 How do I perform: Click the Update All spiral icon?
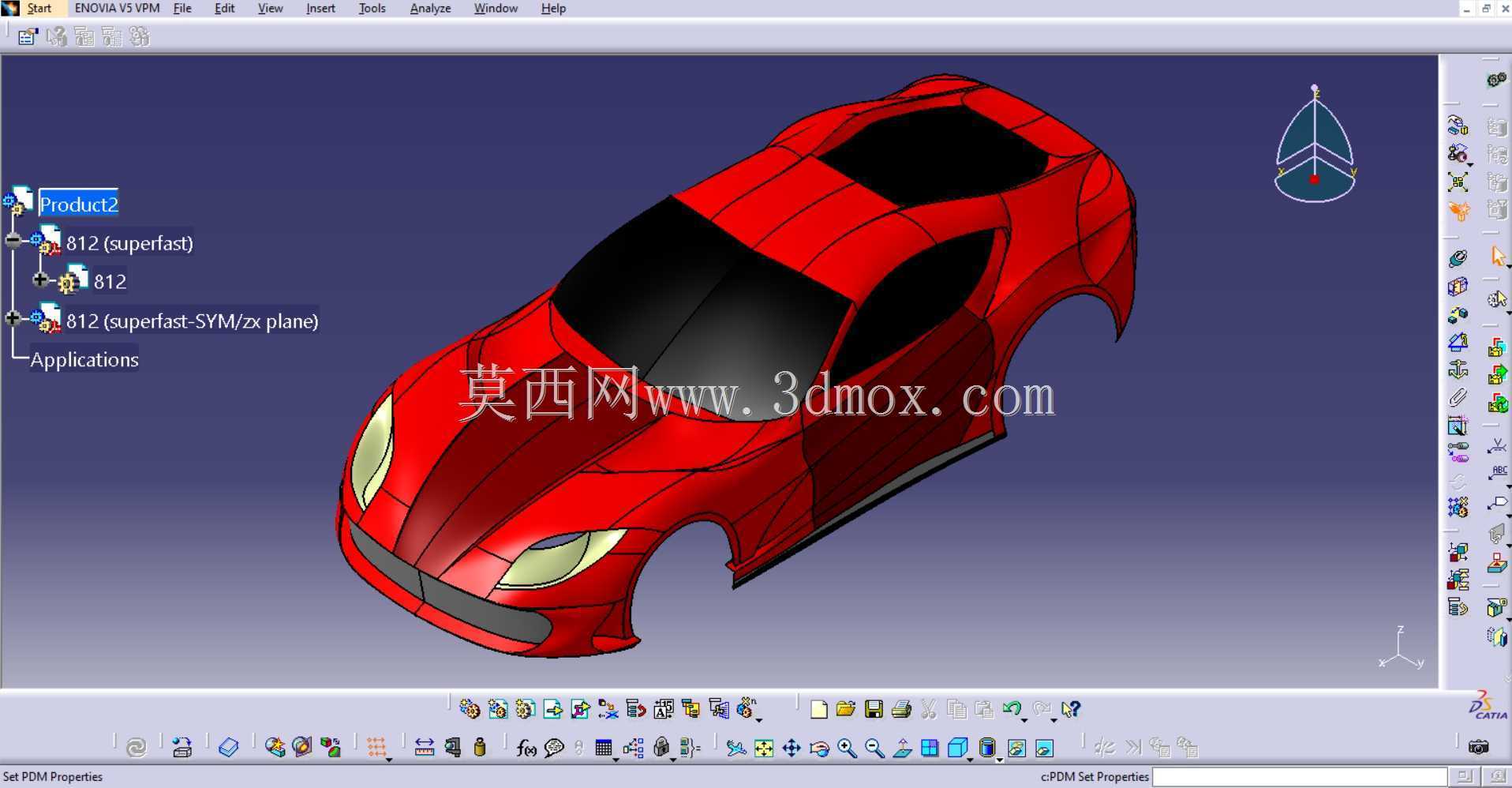click(x=137, y=748)
